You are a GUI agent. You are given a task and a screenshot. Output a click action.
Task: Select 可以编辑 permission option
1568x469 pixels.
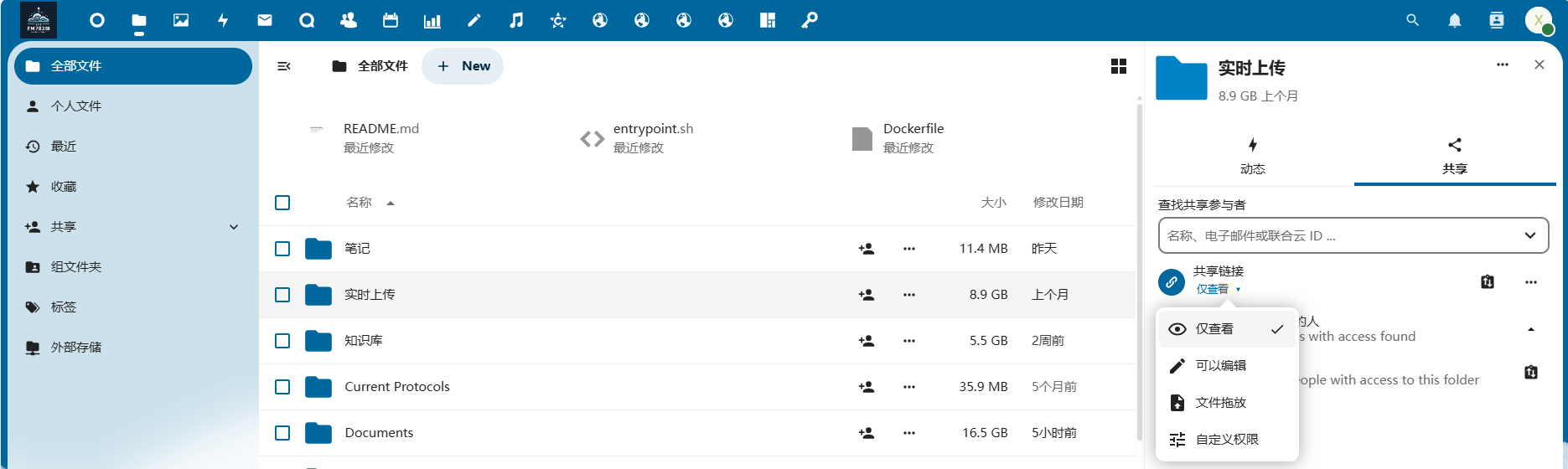click(x=1221, y=366)
